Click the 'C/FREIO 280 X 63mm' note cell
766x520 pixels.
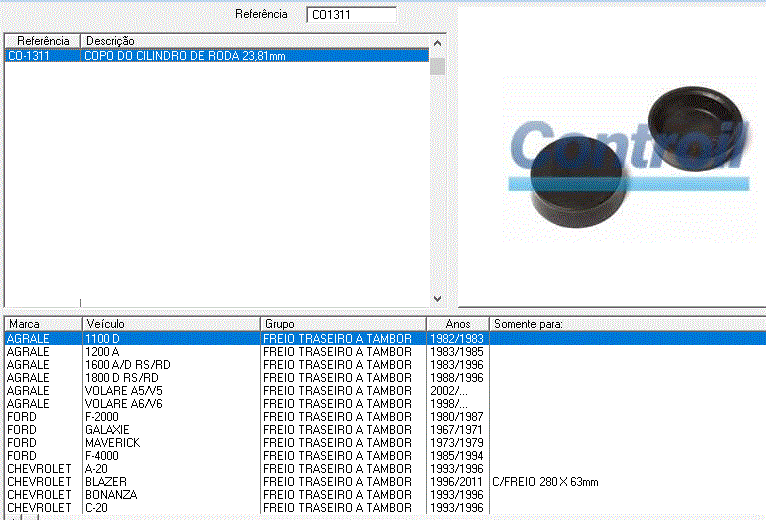pos(545,482)
